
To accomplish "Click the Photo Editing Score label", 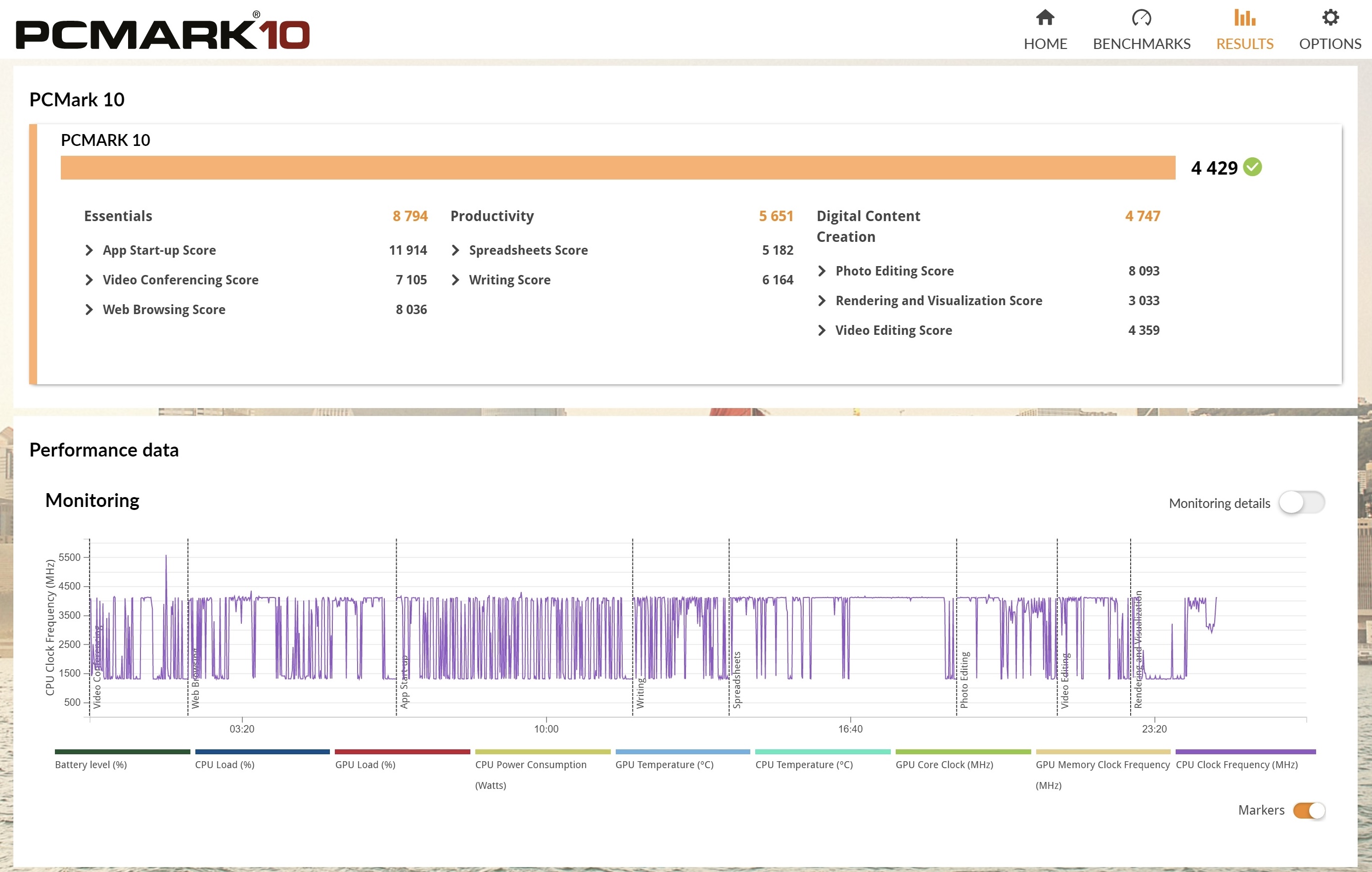I will click(895, 271).
